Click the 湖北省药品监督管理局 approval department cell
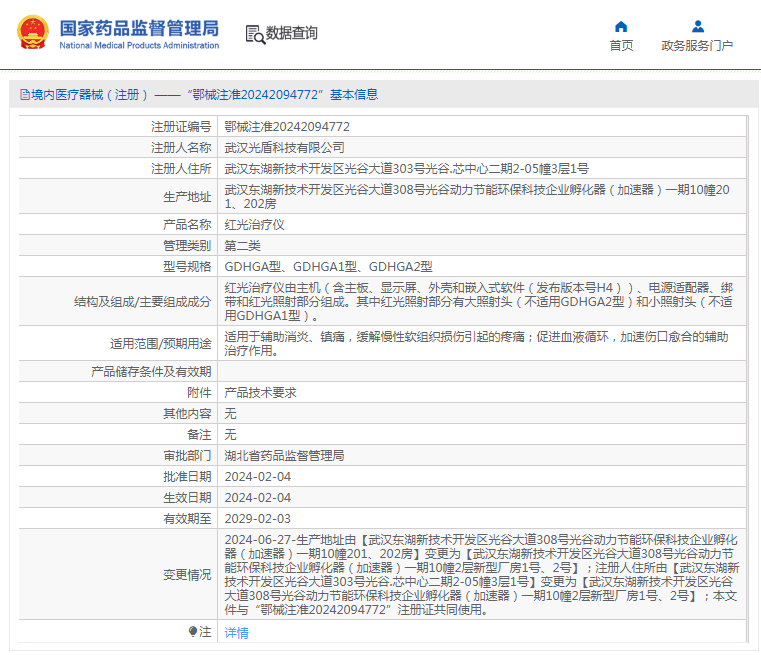The width and height of the screenshot is (761, 655). [482, 456]
